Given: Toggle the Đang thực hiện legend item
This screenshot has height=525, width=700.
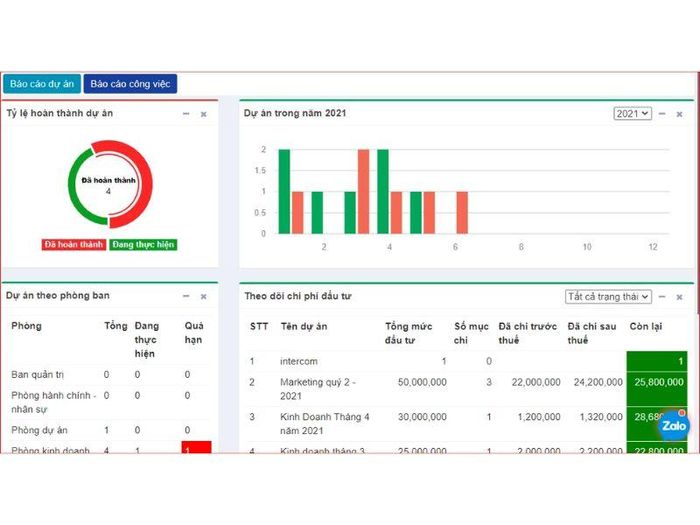Looking at the screenshot, I should tap(143, 244).
